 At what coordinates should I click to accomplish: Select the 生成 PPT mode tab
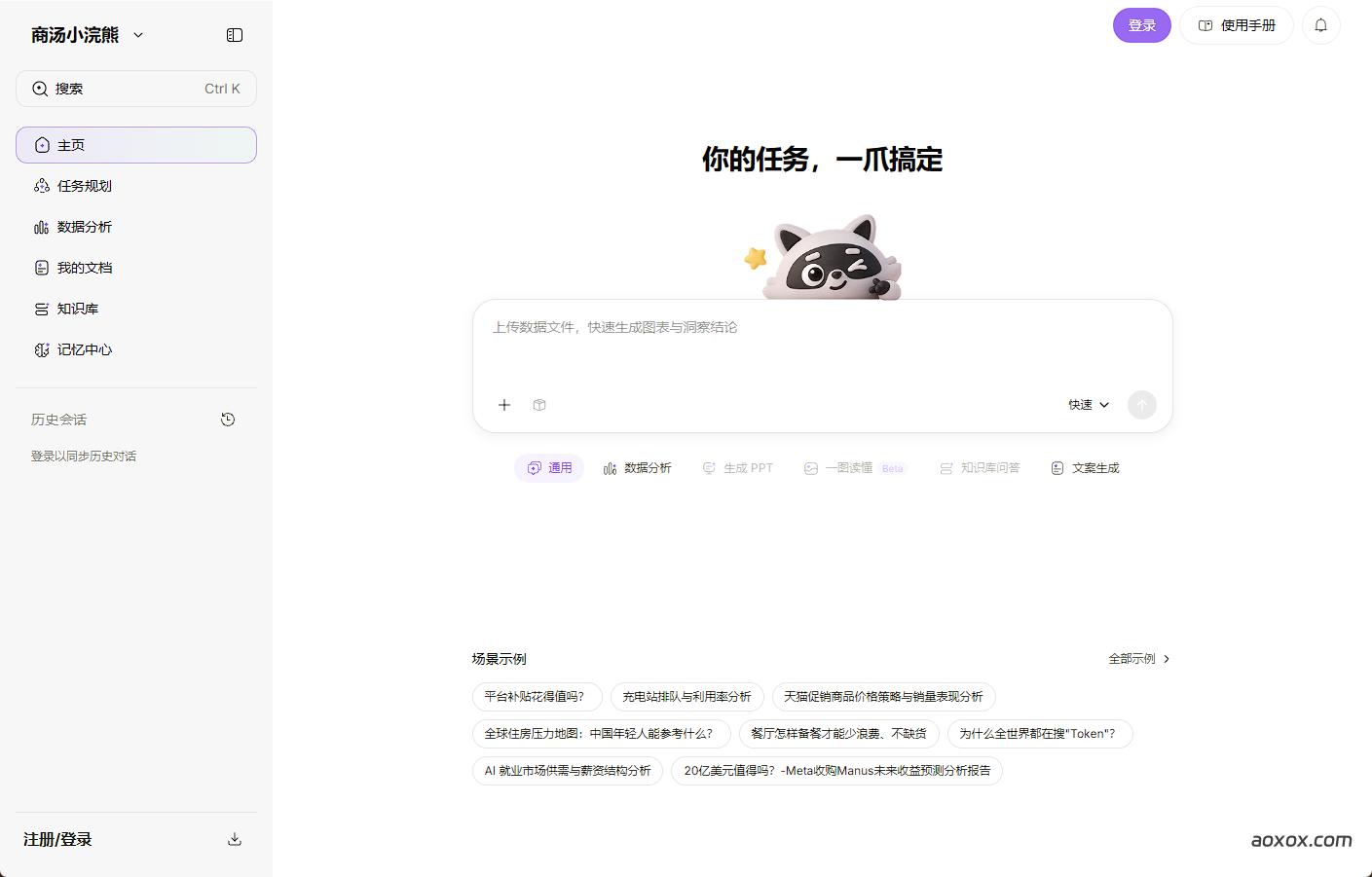click(x=738, y=468)
